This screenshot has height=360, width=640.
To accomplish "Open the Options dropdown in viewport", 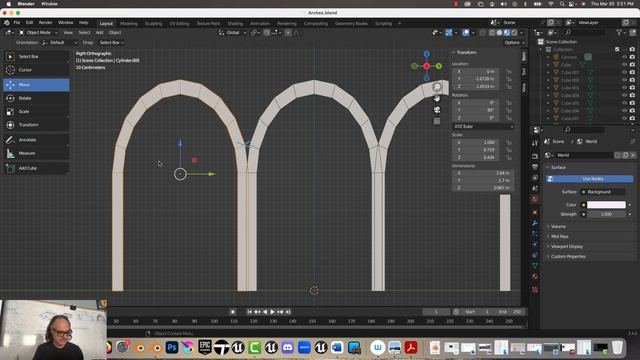I will click(x=514, y=42).
